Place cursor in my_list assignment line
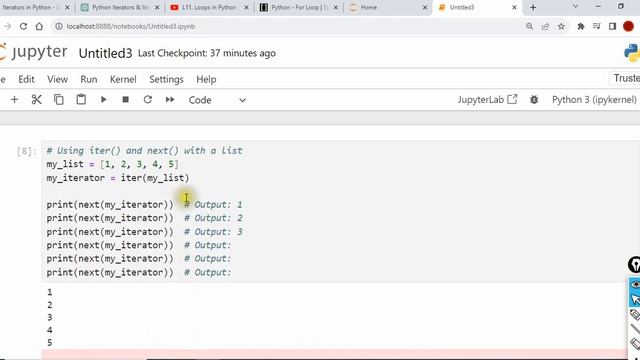 (112, 164)
